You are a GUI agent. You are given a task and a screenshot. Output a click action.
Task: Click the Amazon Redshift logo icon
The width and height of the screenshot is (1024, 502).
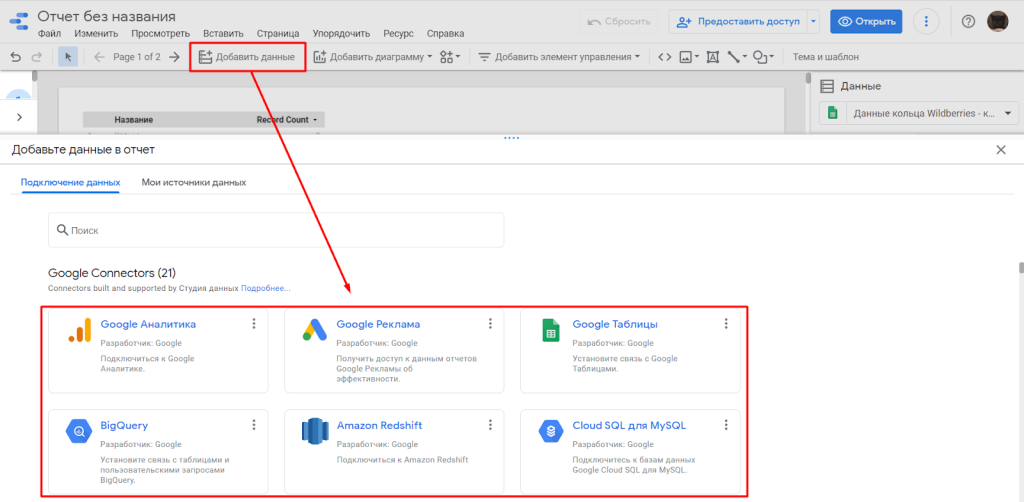tap(315, 431)
